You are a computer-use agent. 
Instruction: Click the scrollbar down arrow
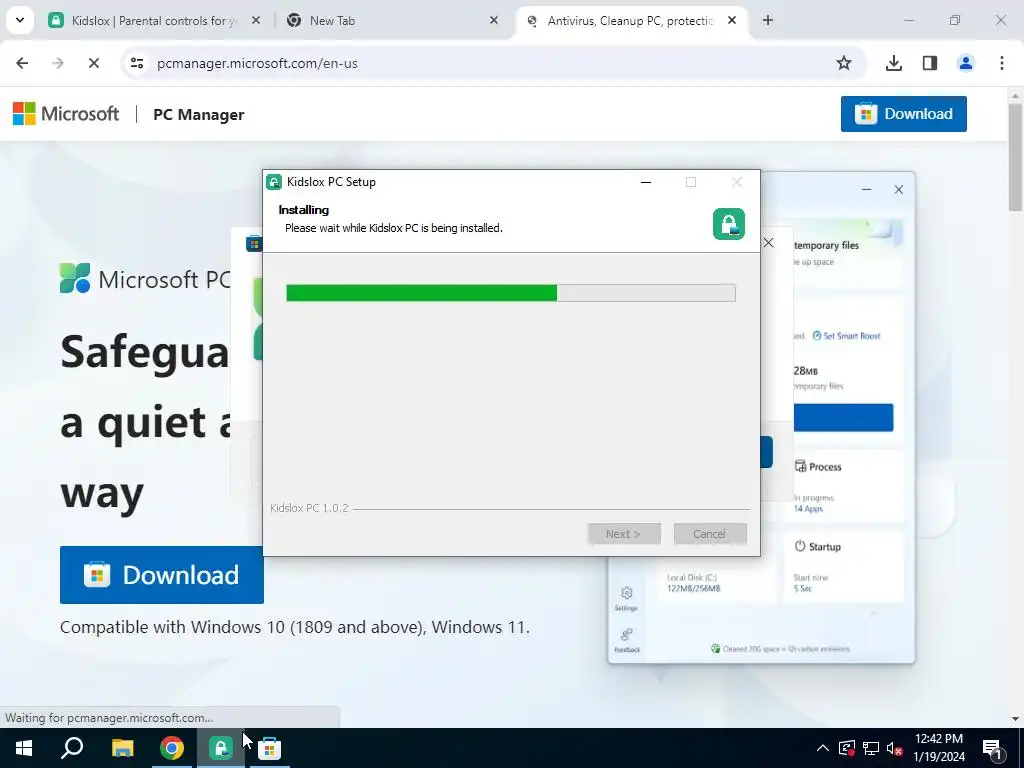[1015, 719]
